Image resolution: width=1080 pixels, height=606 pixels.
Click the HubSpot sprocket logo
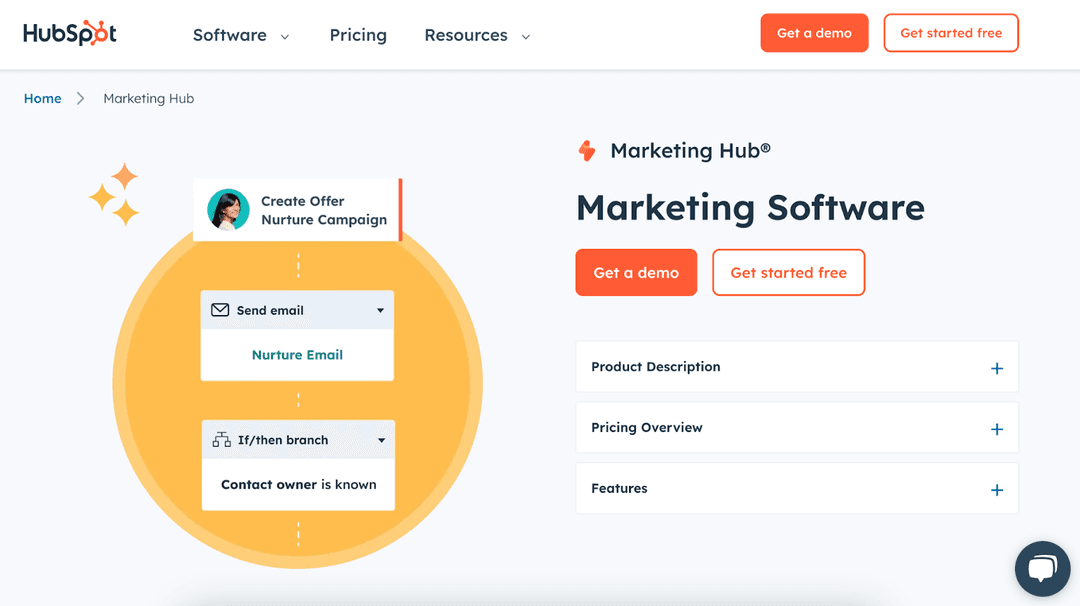tap(94, 33)
